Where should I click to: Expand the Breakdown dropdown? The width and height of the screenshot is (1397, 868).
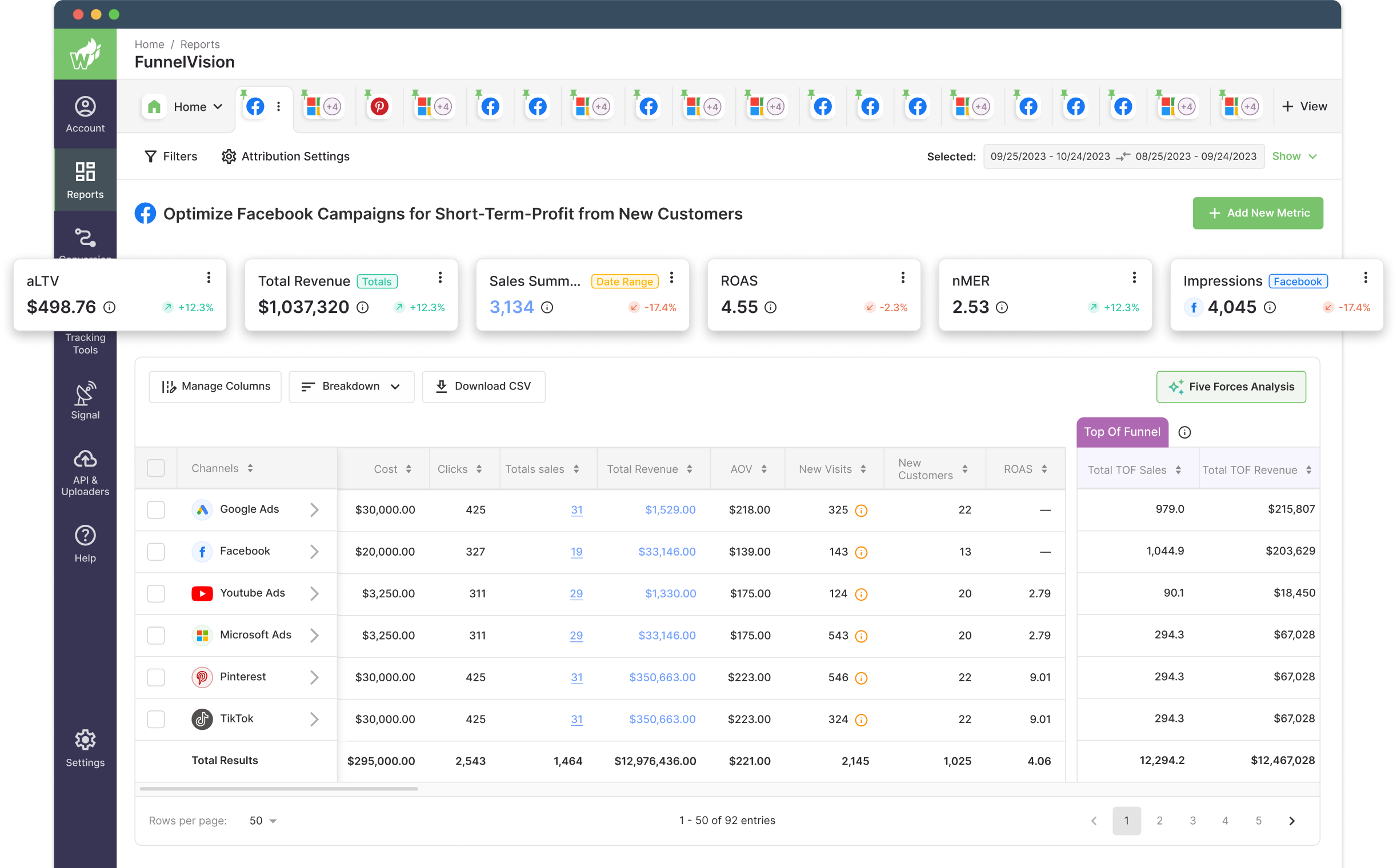pyautogui.click(x=351, y=387)
